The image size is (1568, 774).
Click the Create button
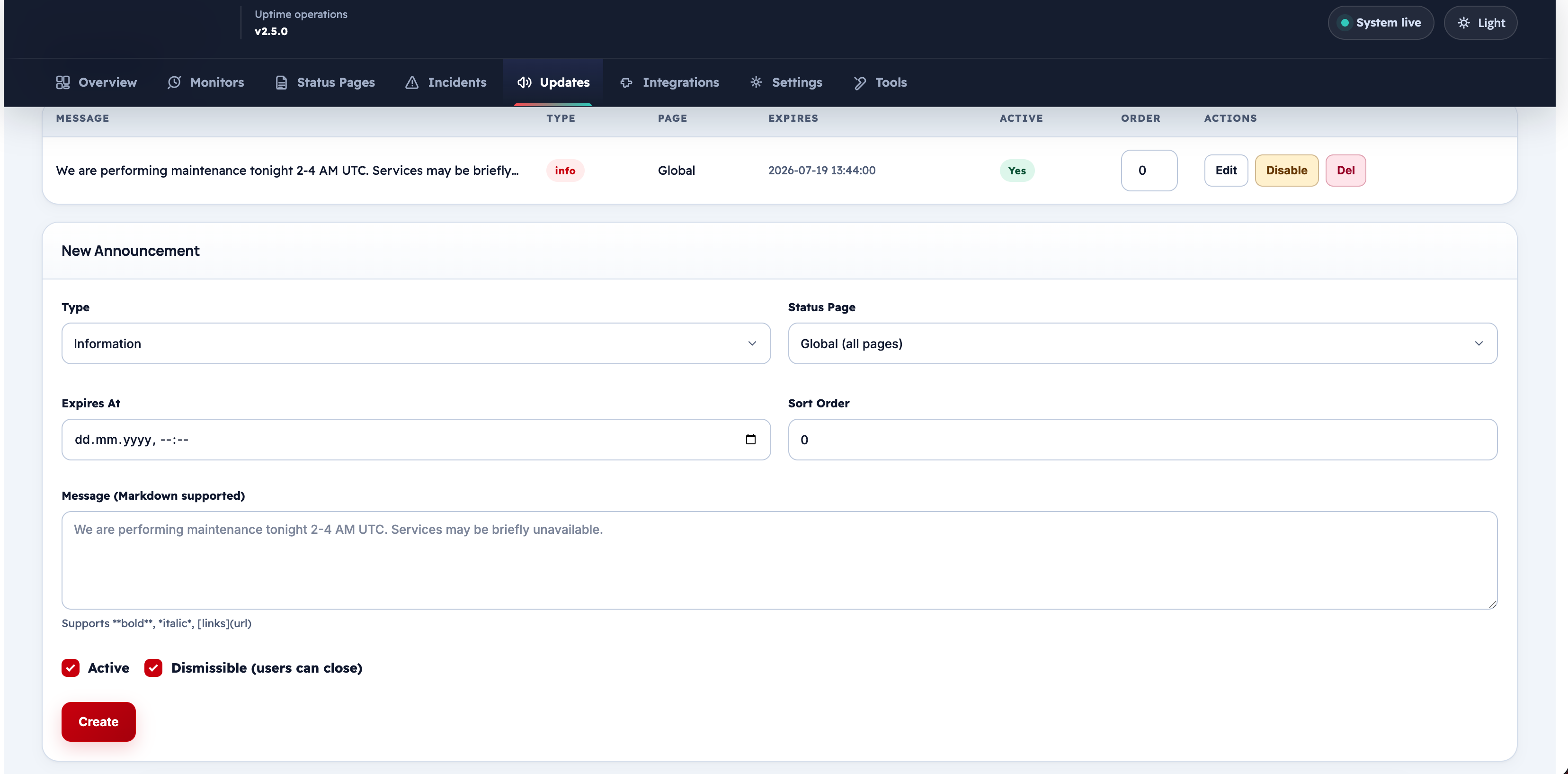tap(98, 721)
